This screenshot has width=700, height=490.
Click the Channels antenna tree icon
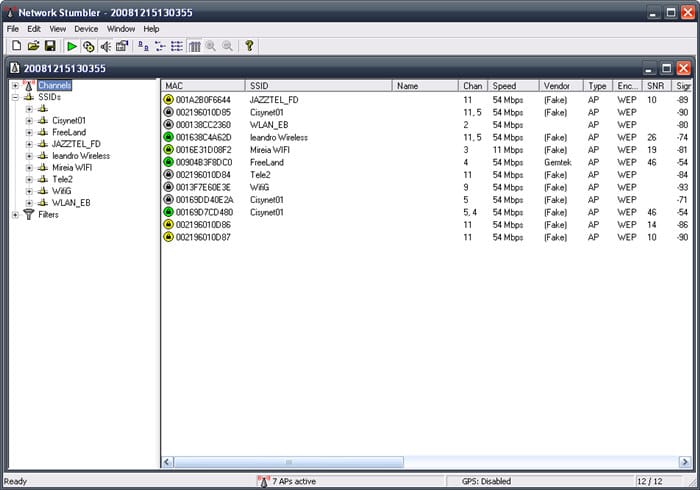pyautogui.click(x=29, y=85)
